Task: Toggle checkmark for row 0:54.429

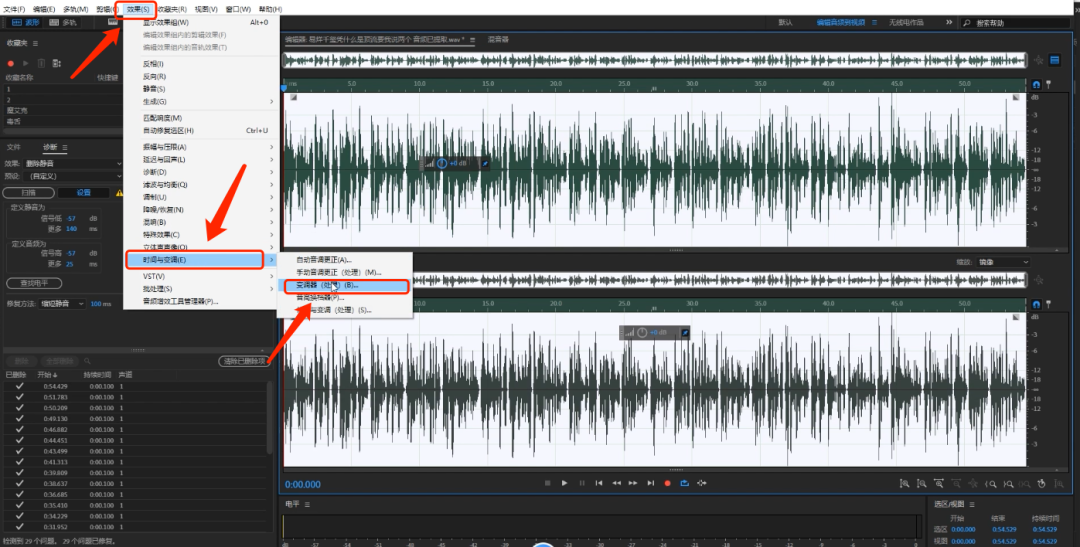Action: [19, 386]
